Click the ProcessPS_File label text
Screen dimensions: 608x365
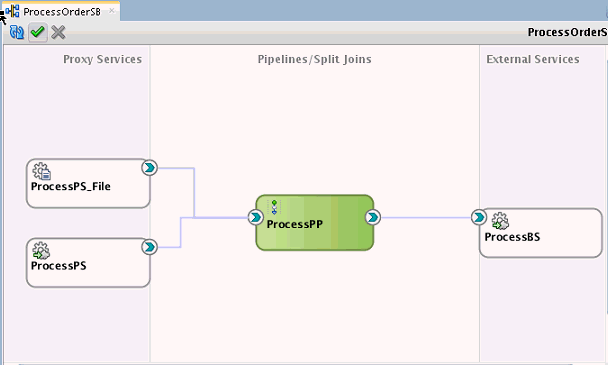point(71,187)
